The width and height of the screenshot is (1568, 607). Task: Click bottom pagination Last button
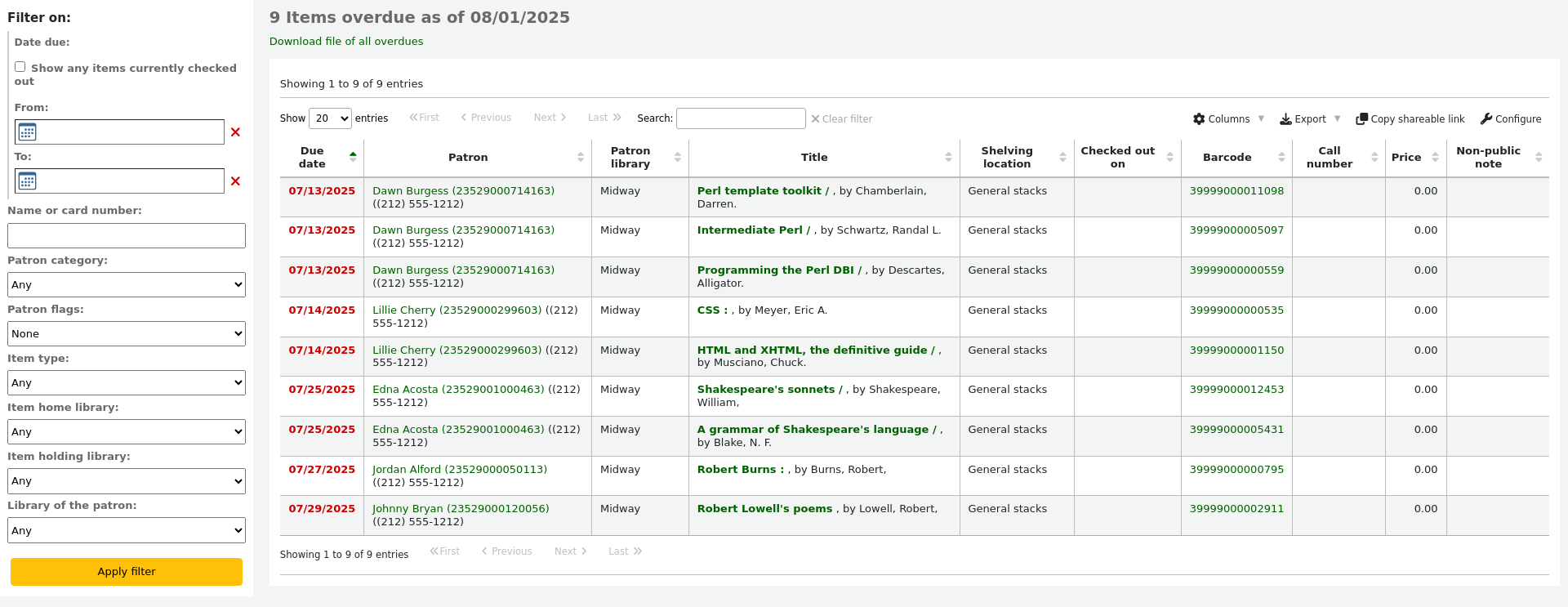tap(625, 551)
